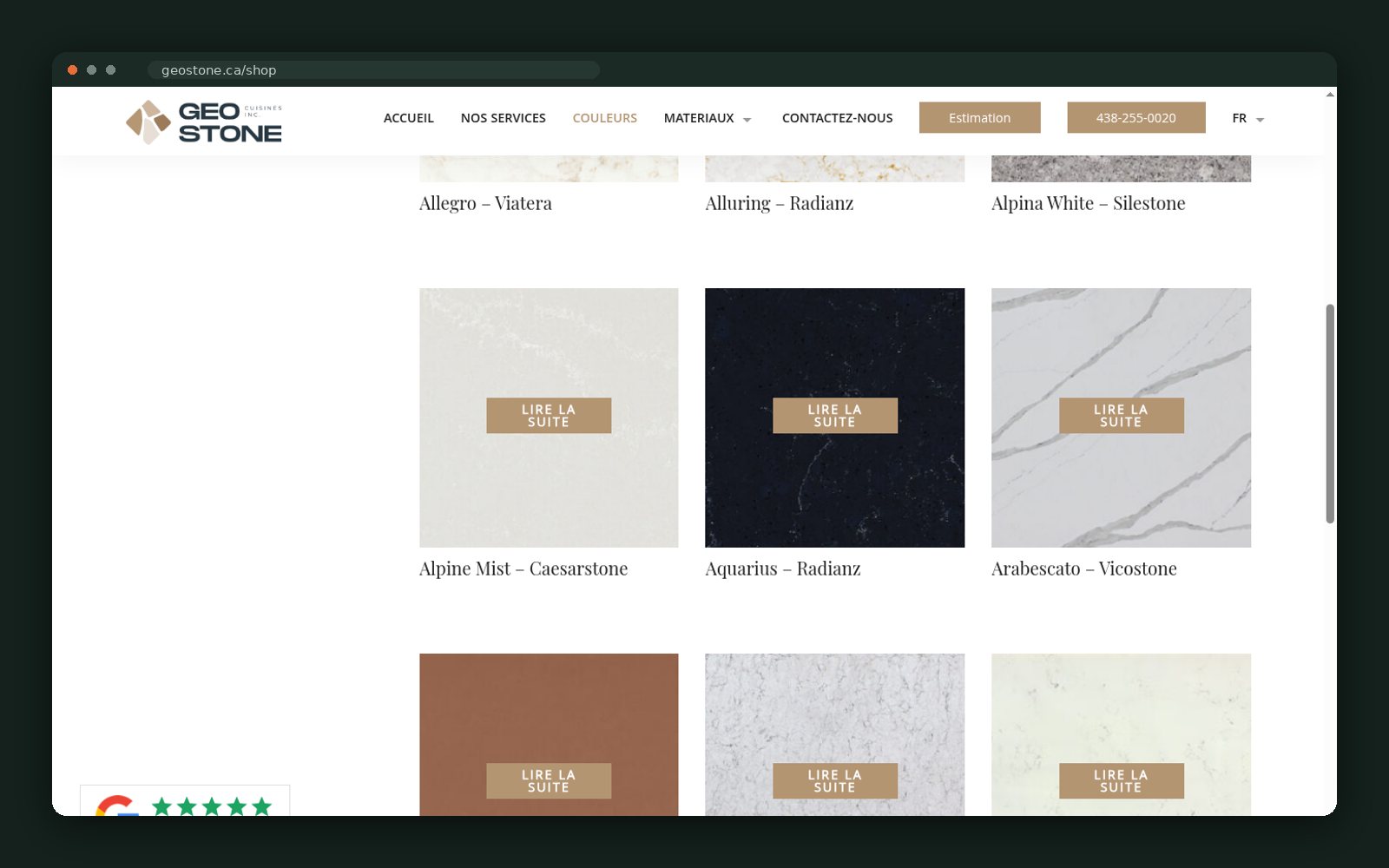The width and height of the screenshot is (1389, 868).
Task: Expand the MATERIAUX dropdown arrow
Action: click(747, 120)
